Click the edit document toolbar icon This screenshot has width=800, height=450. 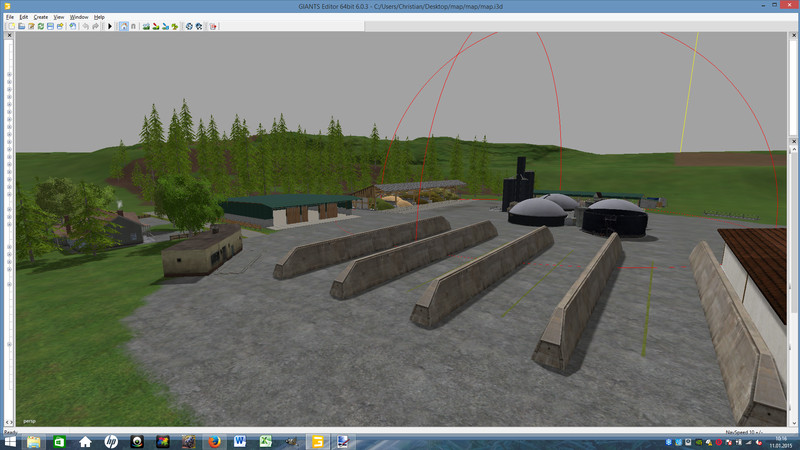(x=31, y=26)
